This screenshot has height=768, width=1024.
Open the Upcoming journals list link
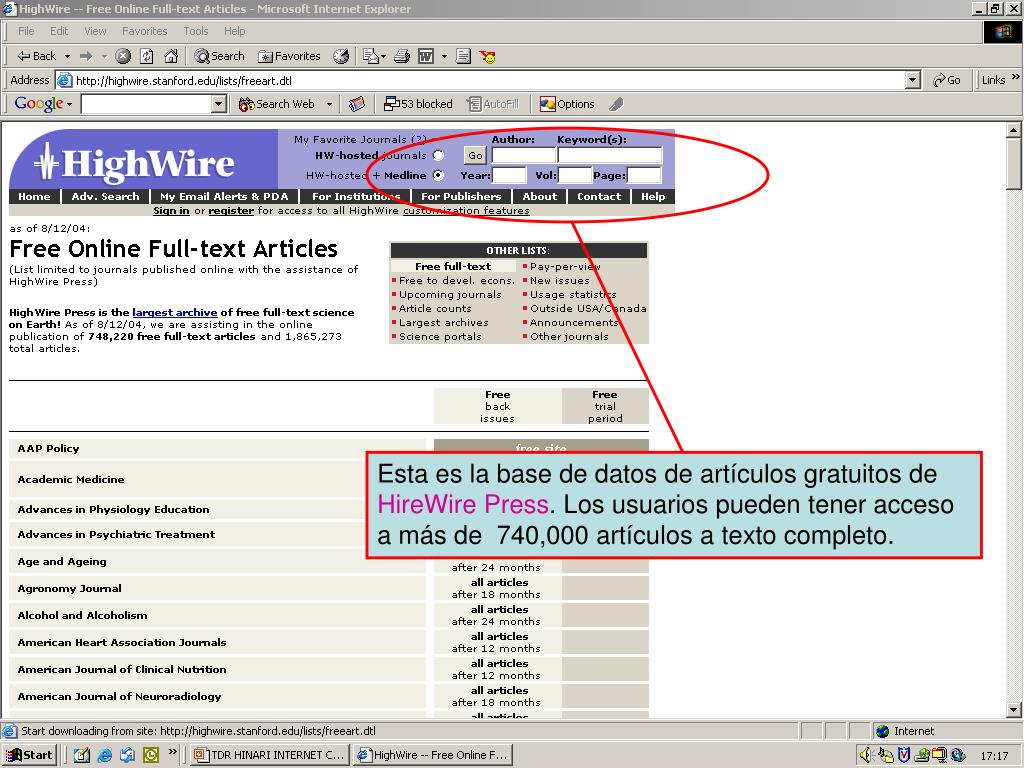pyautogui.click(x=450, y=295)
